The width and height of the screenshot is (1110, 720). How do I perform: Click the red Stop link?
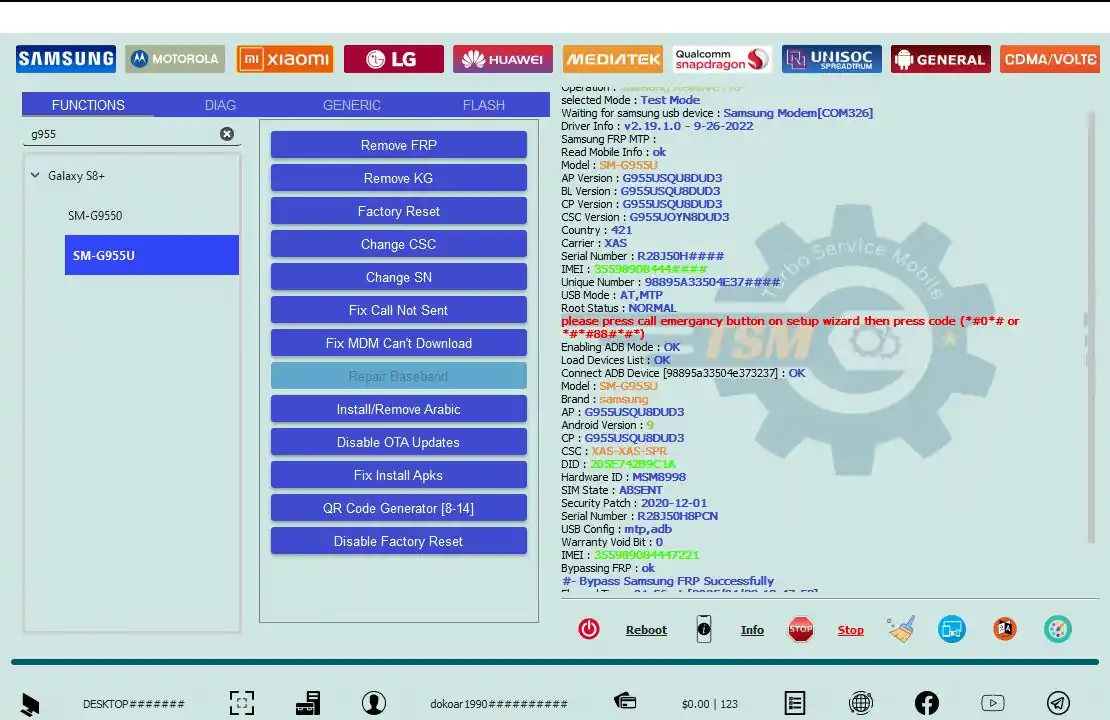click(x=850, y=629)
